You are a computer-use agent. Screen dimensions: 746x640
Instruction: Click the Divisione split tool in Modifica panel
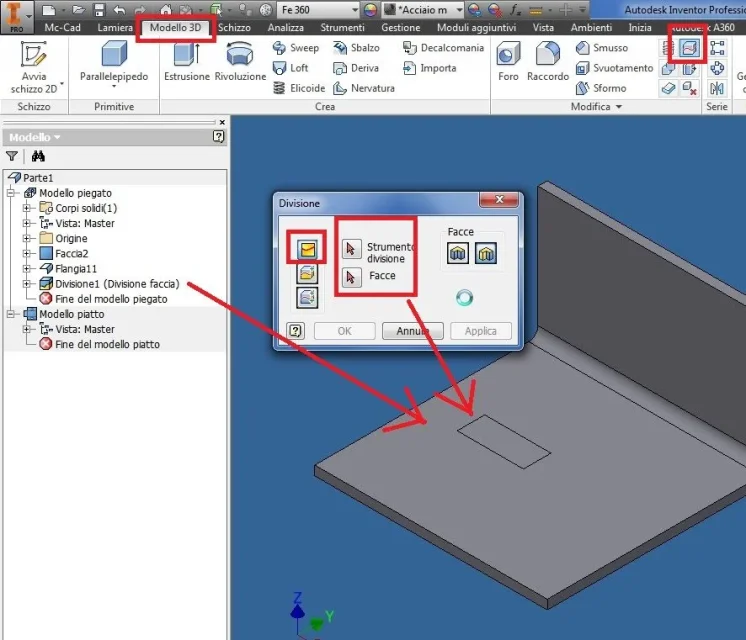(x=689, y=48)
